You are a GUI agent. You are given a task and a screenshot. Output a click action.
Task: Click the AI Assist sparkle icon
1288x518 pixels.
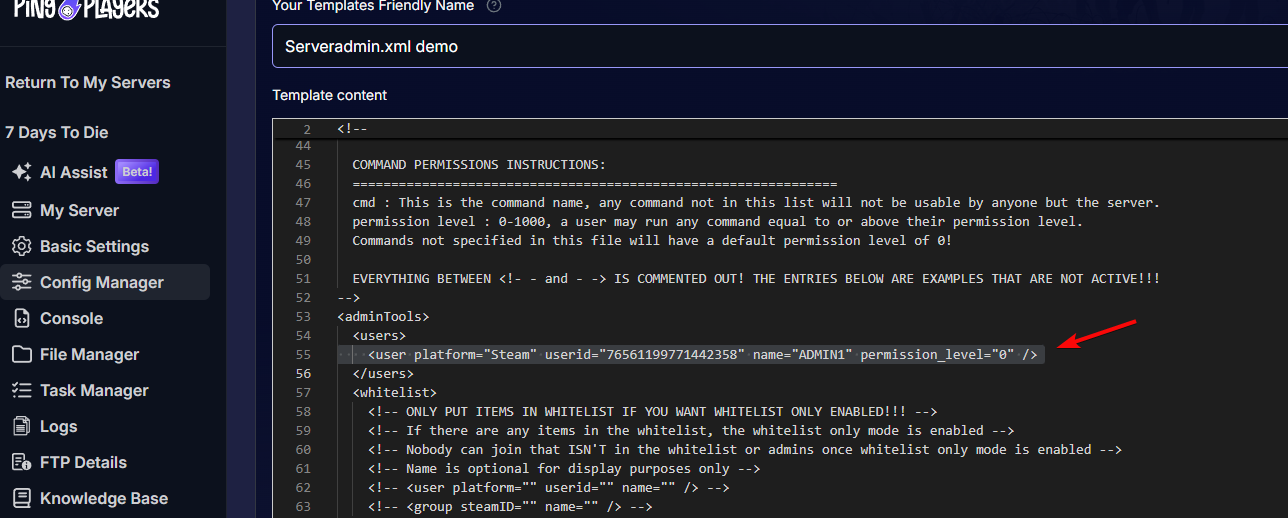click(21, 172)
